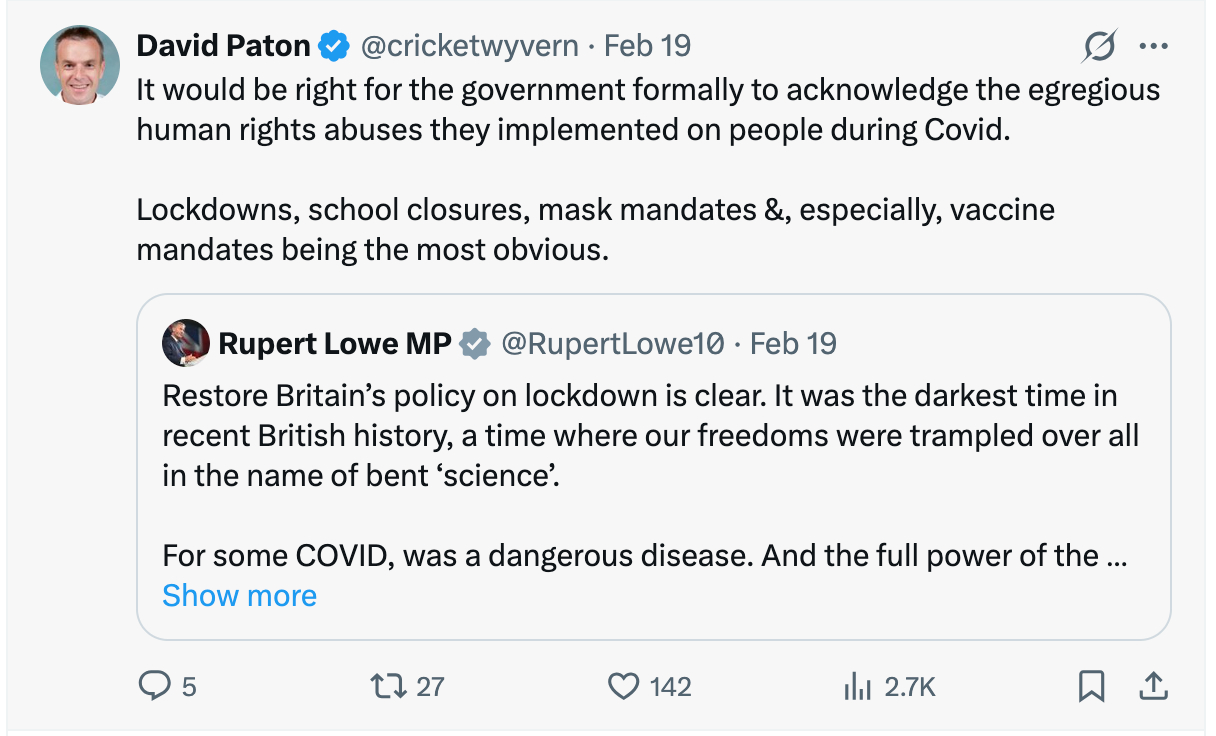Expand quoted tweet with Show more
This screenshot has width=1216, height=736.
pyautogui.click(x=239, y=596)
